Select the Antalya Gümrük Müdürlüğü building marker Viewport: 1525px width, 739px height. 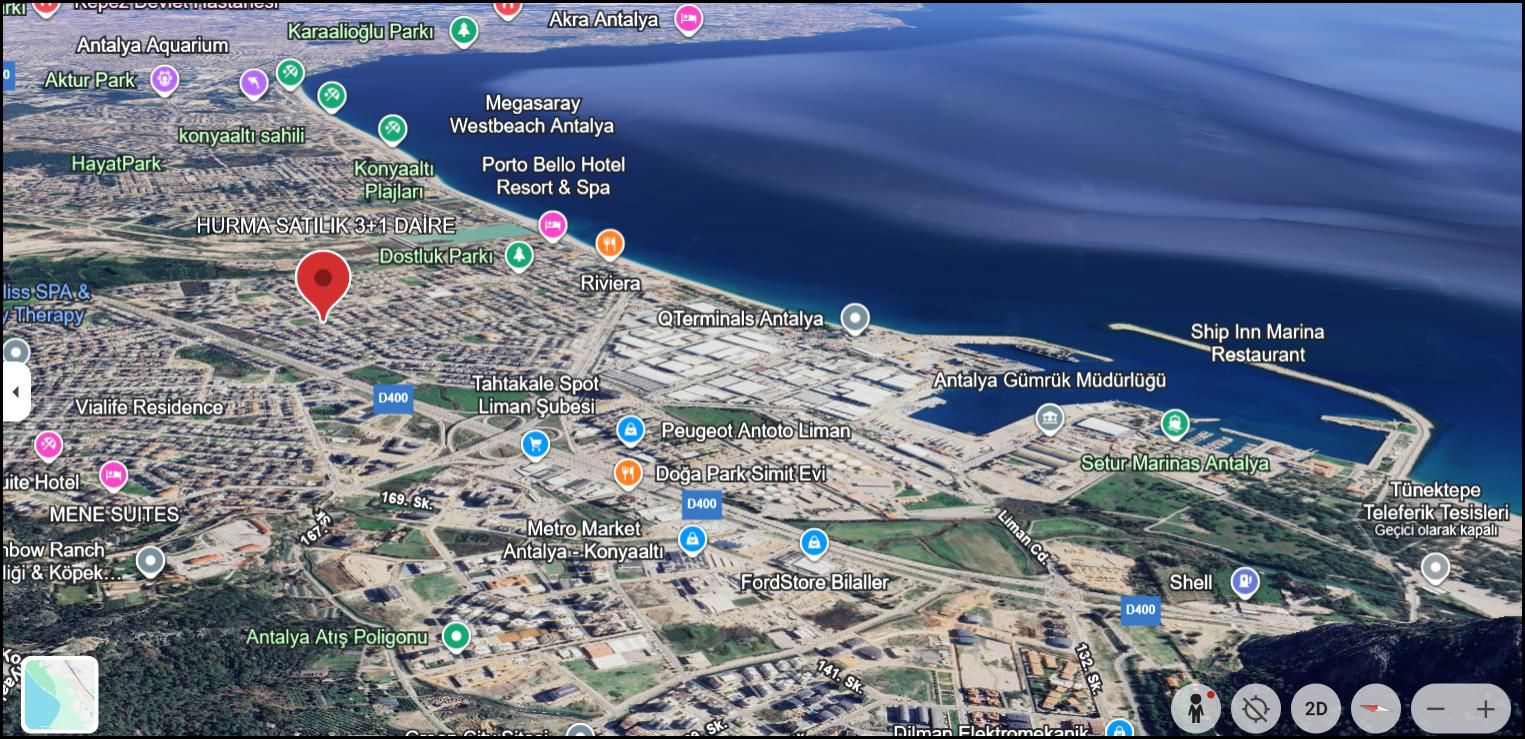pyautogui.click(x=1049, y=418)
